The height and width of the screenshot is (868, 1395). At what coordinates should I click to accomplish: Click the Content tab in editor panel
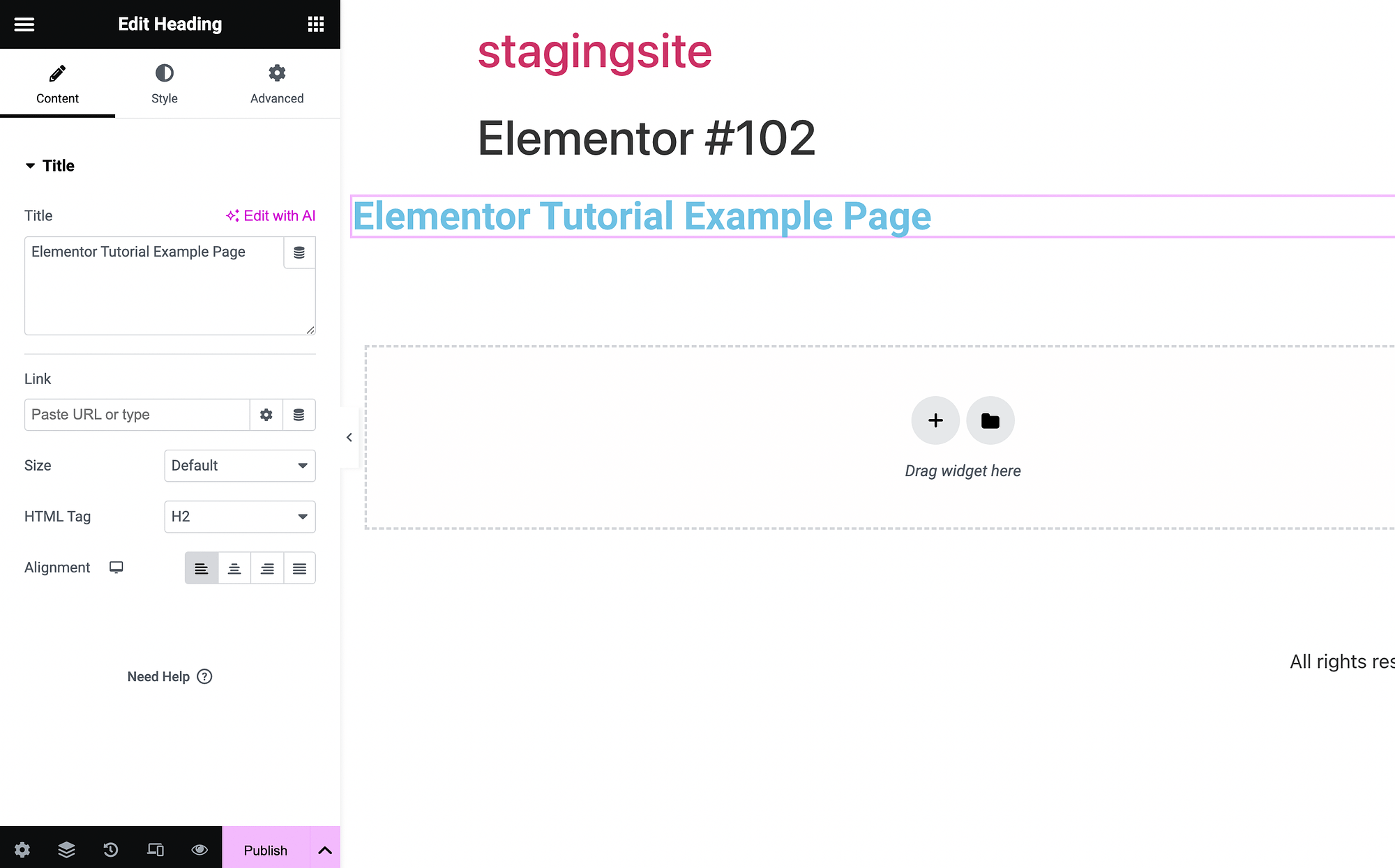click(x=57, y=83)
